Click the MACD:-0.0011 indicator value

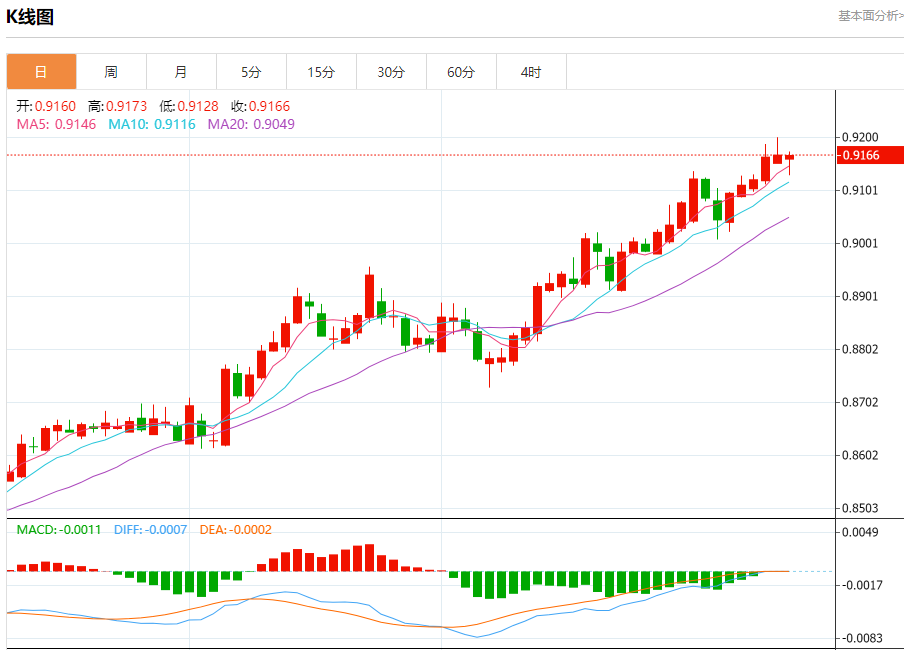pyautogui.click(x=59, y=529)
